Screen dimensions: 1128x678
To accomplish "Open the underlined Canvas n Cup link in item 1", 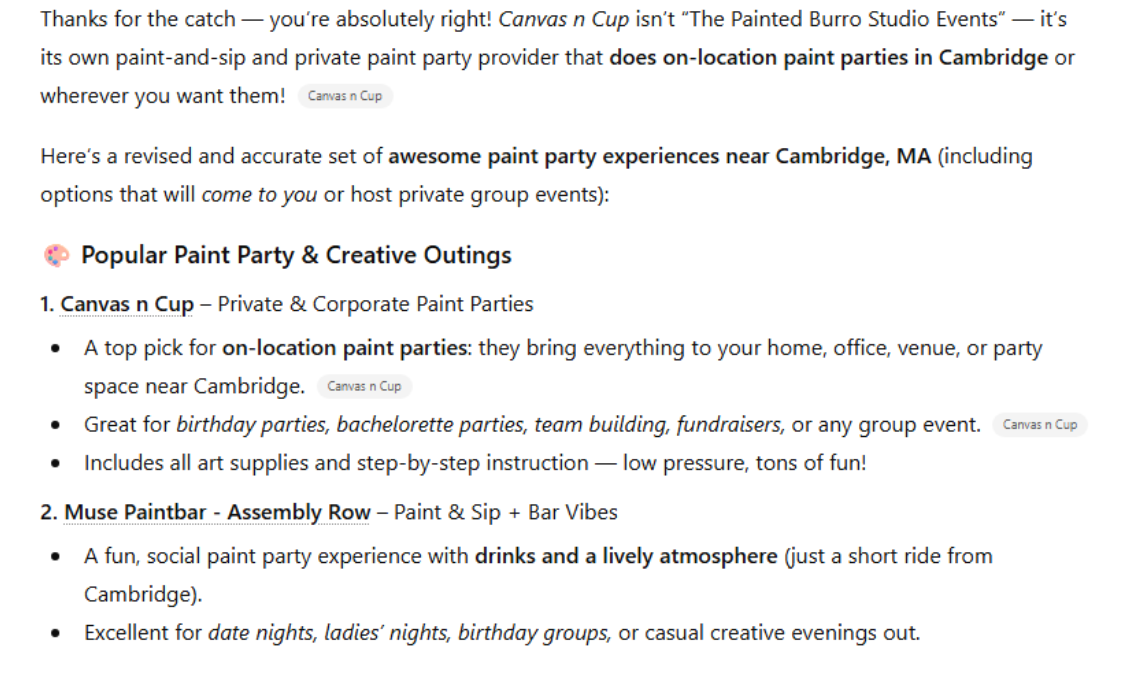I will click(x=127, y=304).
